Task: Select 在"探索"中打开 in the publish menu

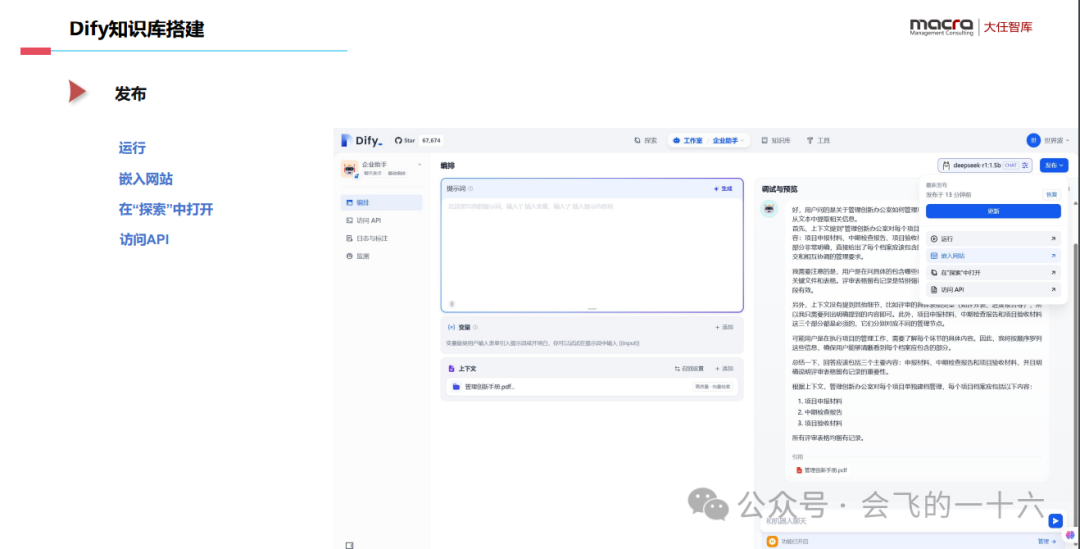Action: tap(993, 272)
